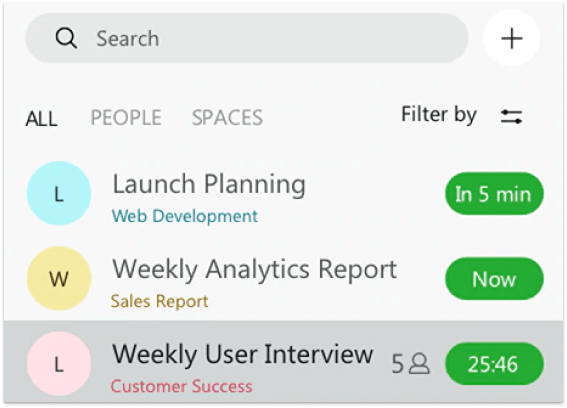Click the Web Development space link
The image size is (567, 408).
tap(185, 216)
